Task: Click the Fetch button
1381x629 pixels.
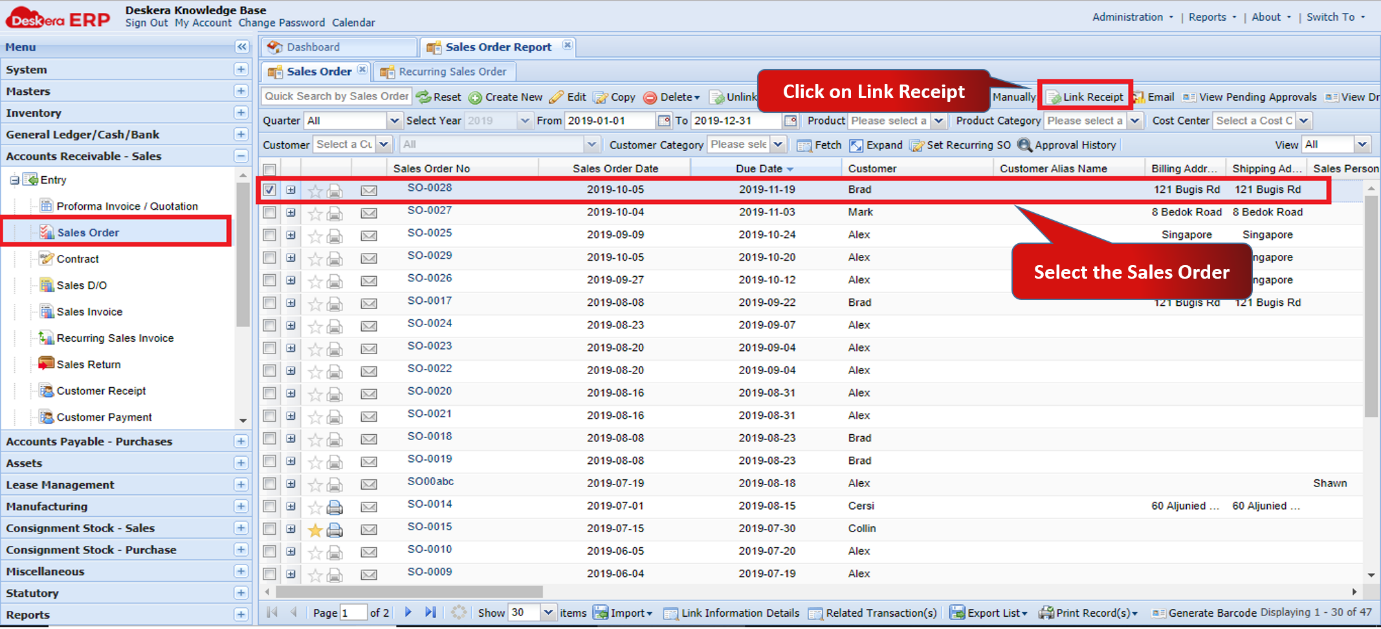Action: pyautogui.click(x=819, y=145)
